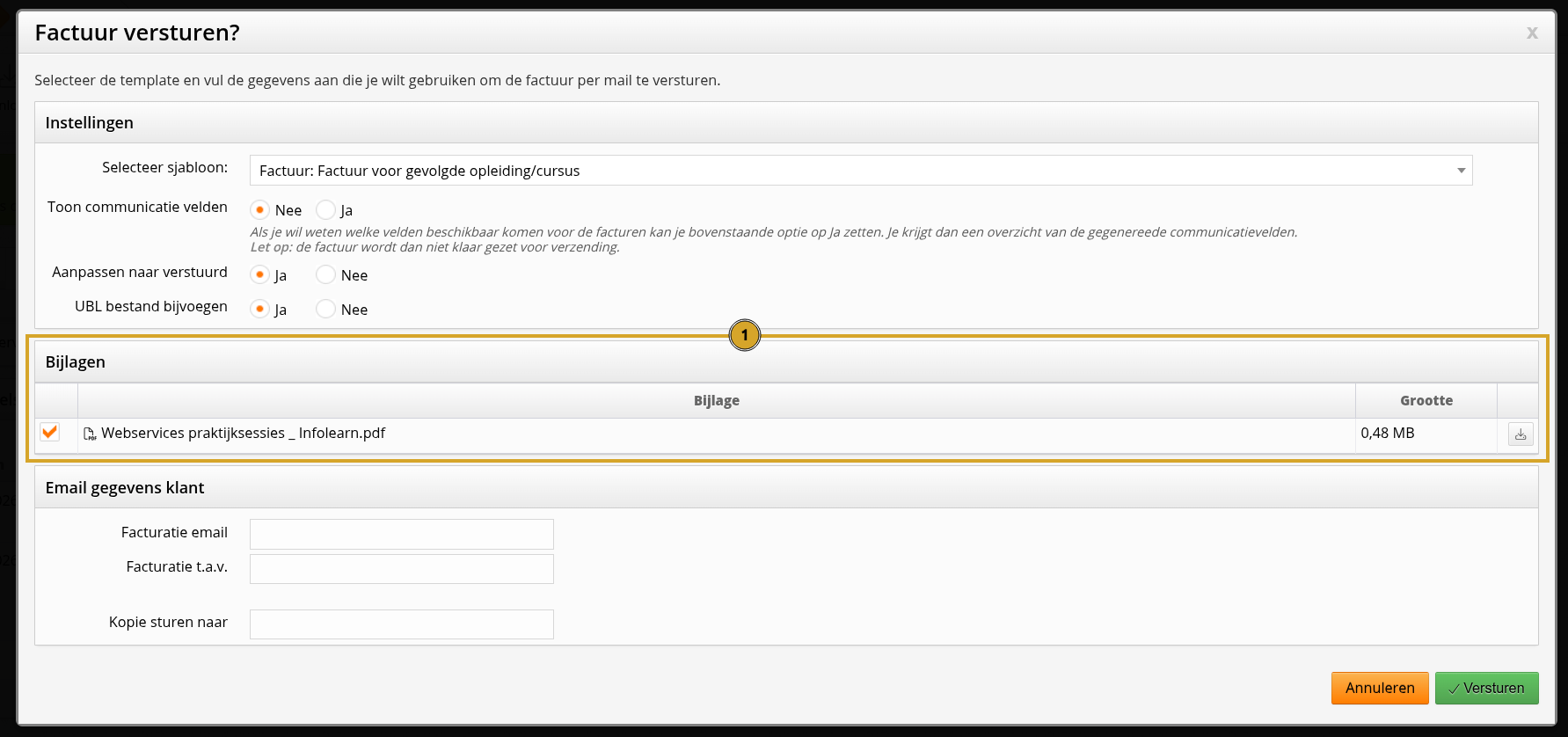Choose Ja for UBL bestand bijvoegen
The width and height of the screenshot is (1568, 737).
[260, 310]
